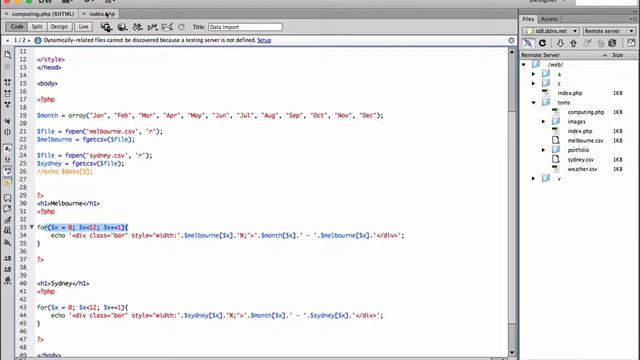The image size is (640, 360).
Task: Open Recent Snippets icon
Action: pos(7,231)
